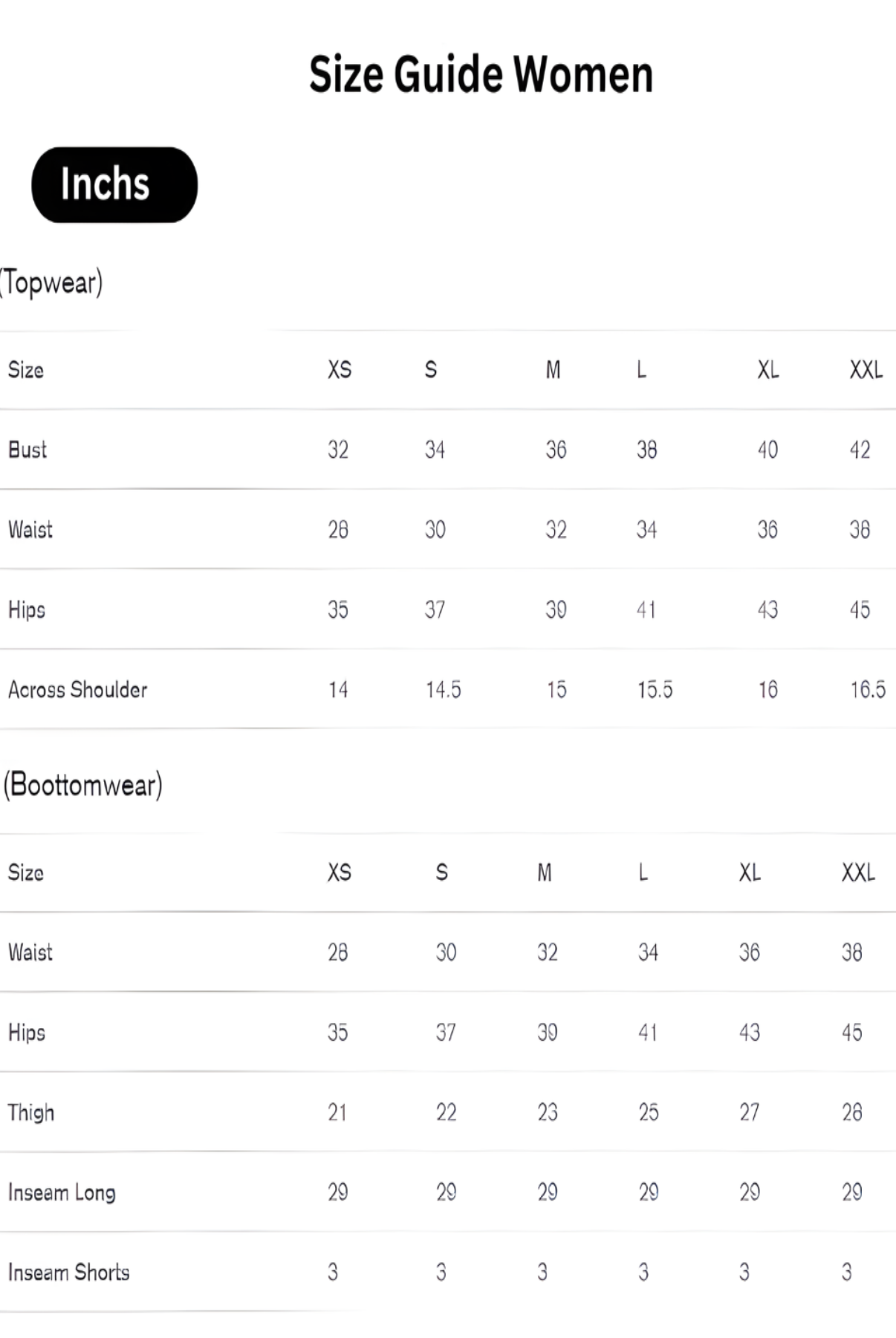Click the Inseam Shorts value for size L
896x1338 pixels.
click(x=643, y=1273)
